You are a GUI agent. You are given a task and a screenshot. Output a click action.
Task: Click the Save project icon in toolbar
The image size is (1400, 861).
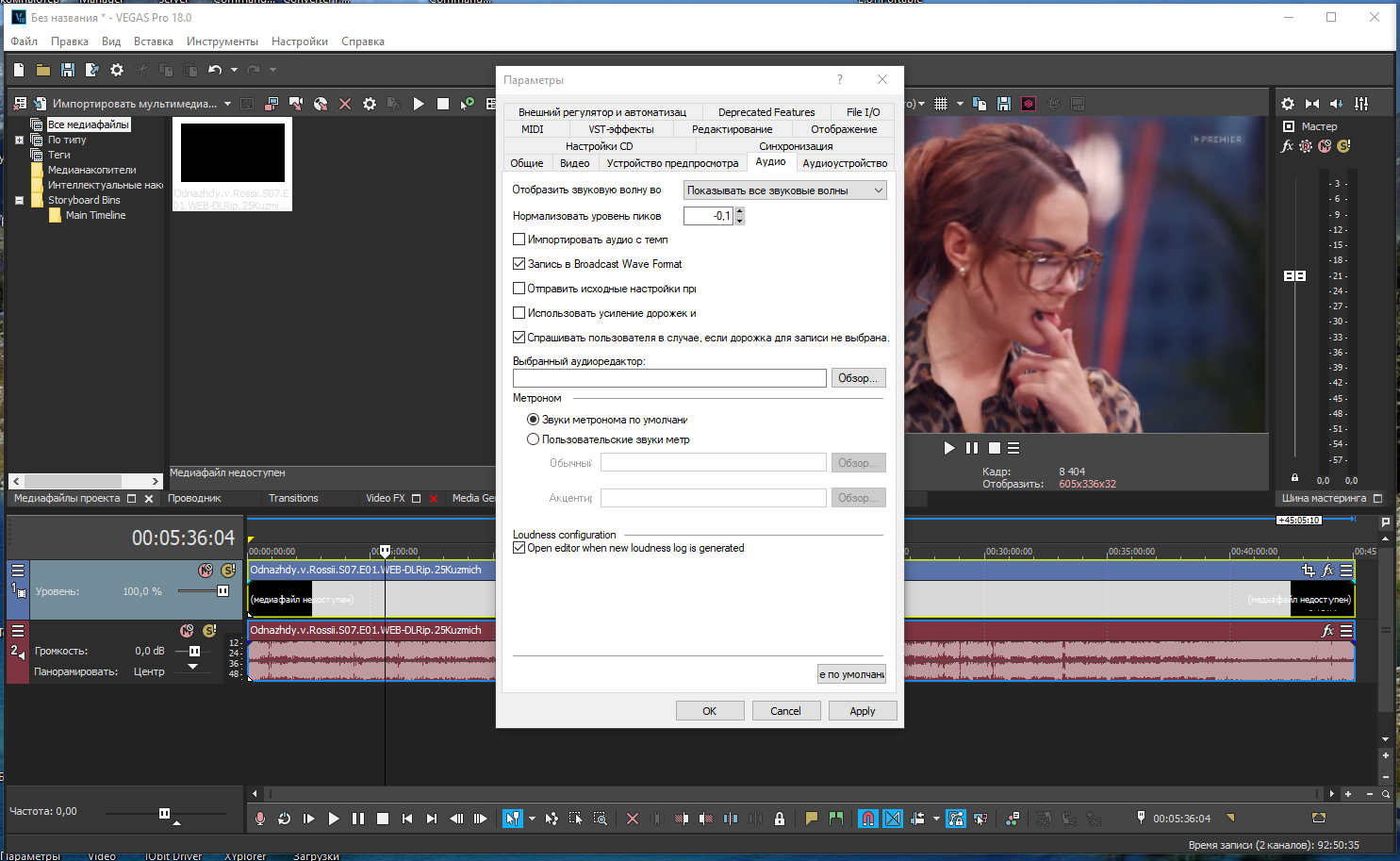67,70
